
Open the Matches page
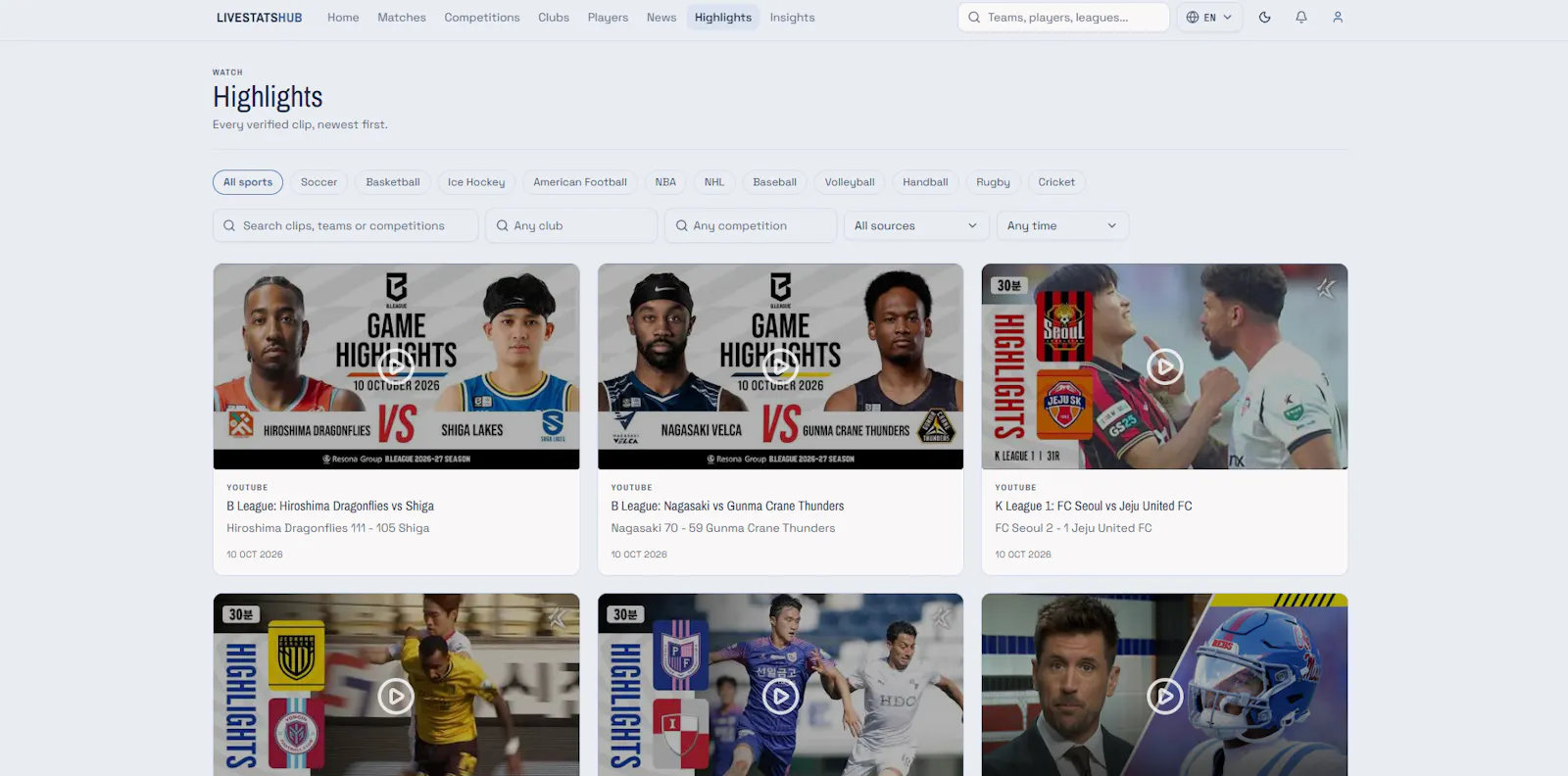click(402, 18)
